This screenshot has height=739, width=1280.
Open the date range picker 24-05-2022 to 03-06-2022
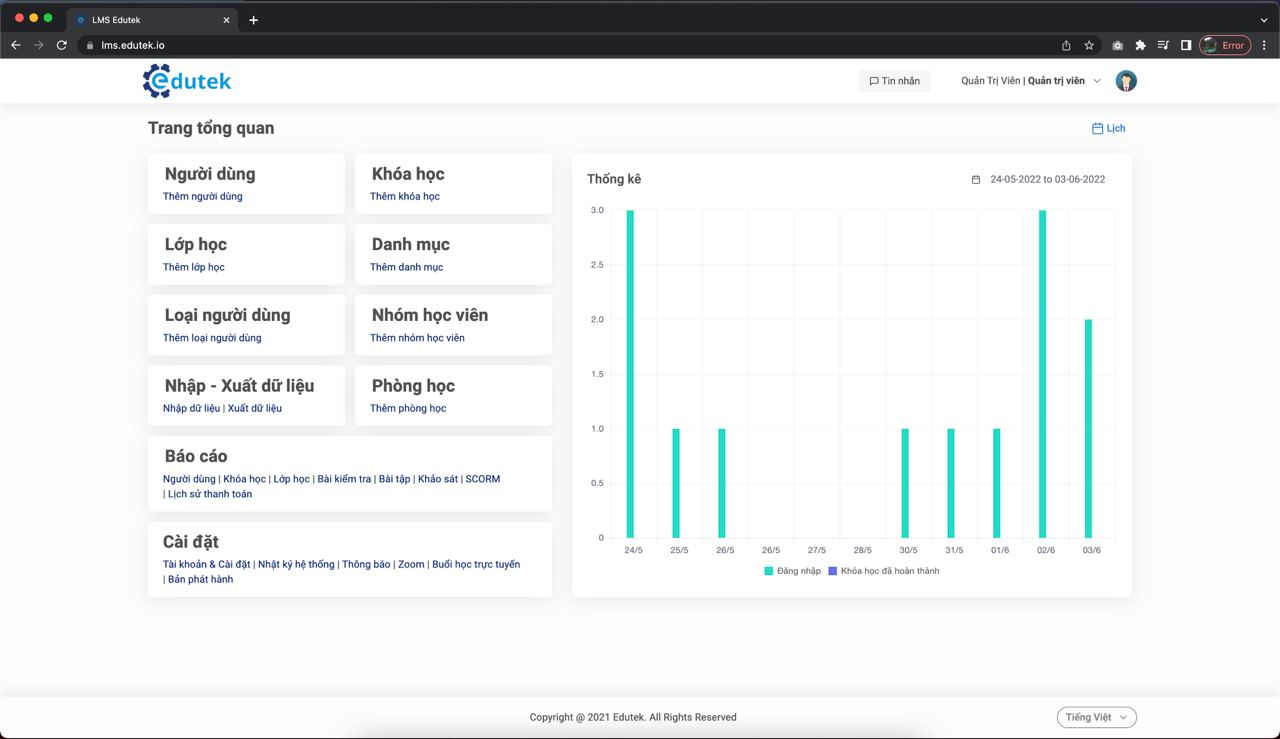coord(1039,180)
